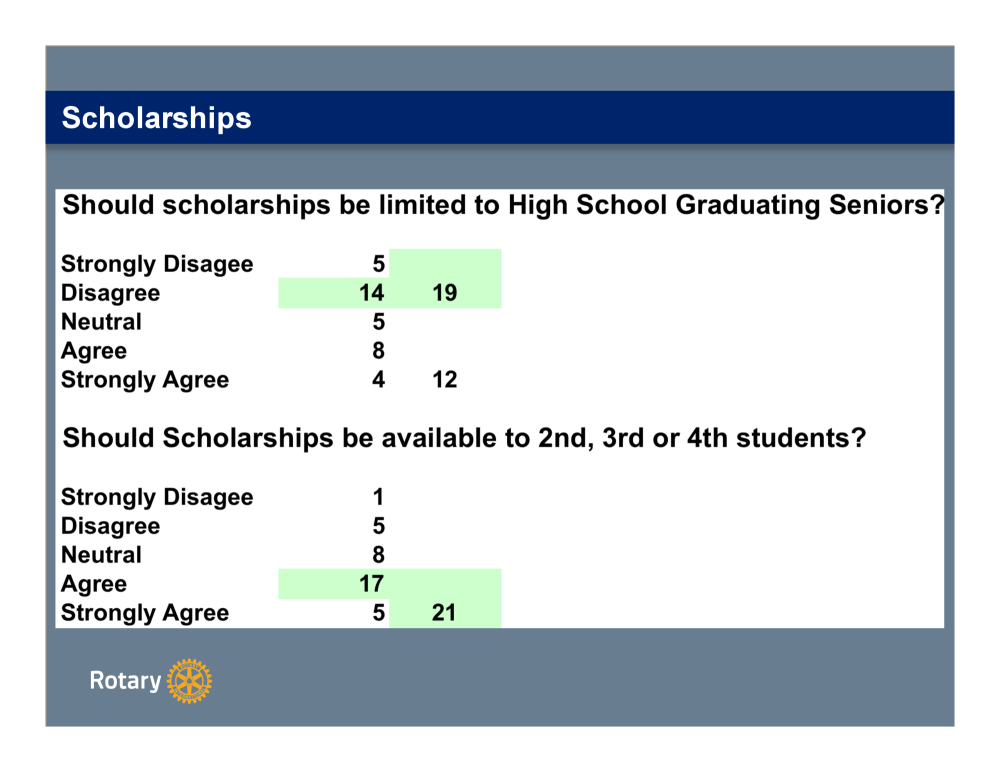Select the Disagree label beside value 14
Image resolution: width=1000 pixels, height=772 pixels.
click(x=110, y=293)
